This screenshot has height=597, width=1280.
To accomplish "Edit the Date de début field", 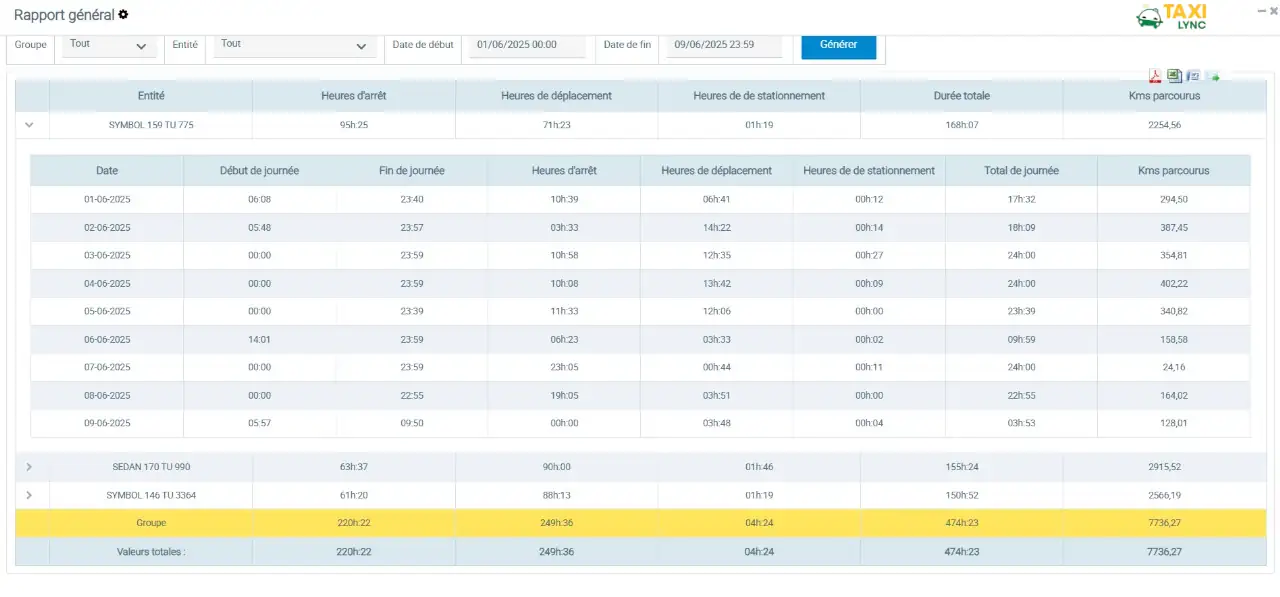I will pyautogui.click(x=529, y=45).
